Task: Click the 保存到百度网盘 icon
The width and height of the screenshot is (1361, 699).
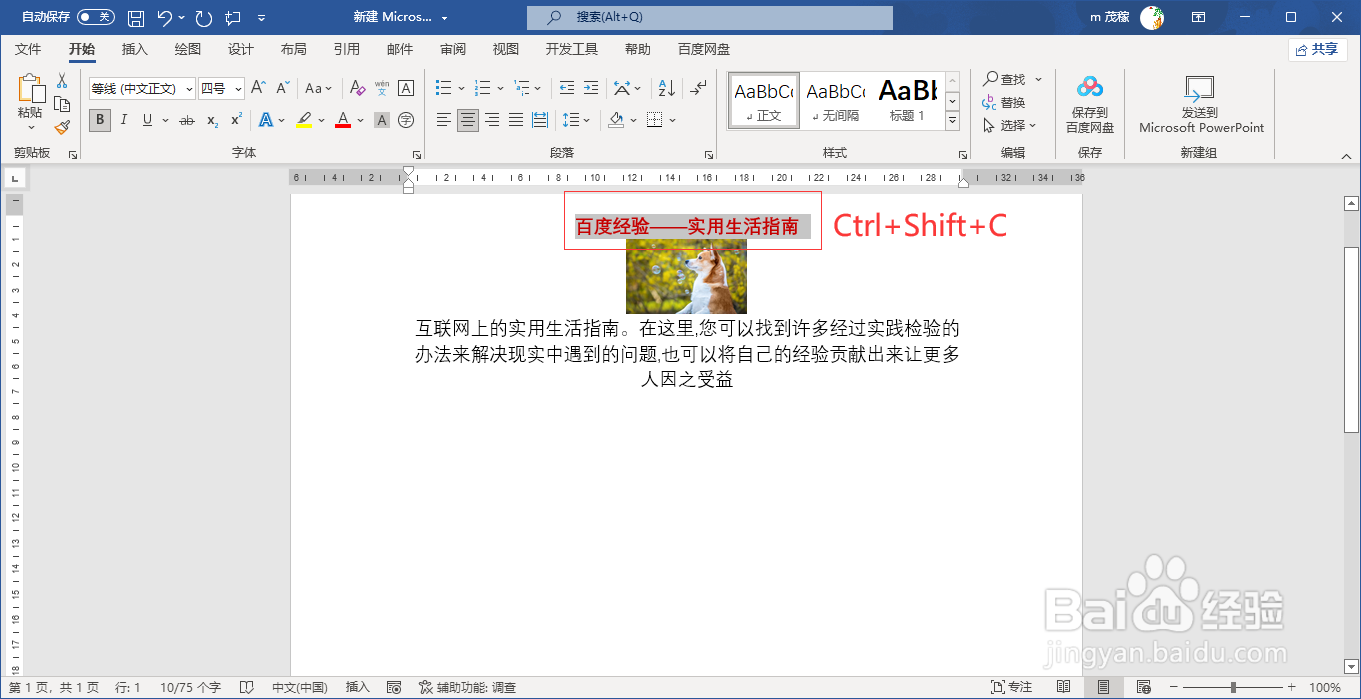Action: 1089,100
